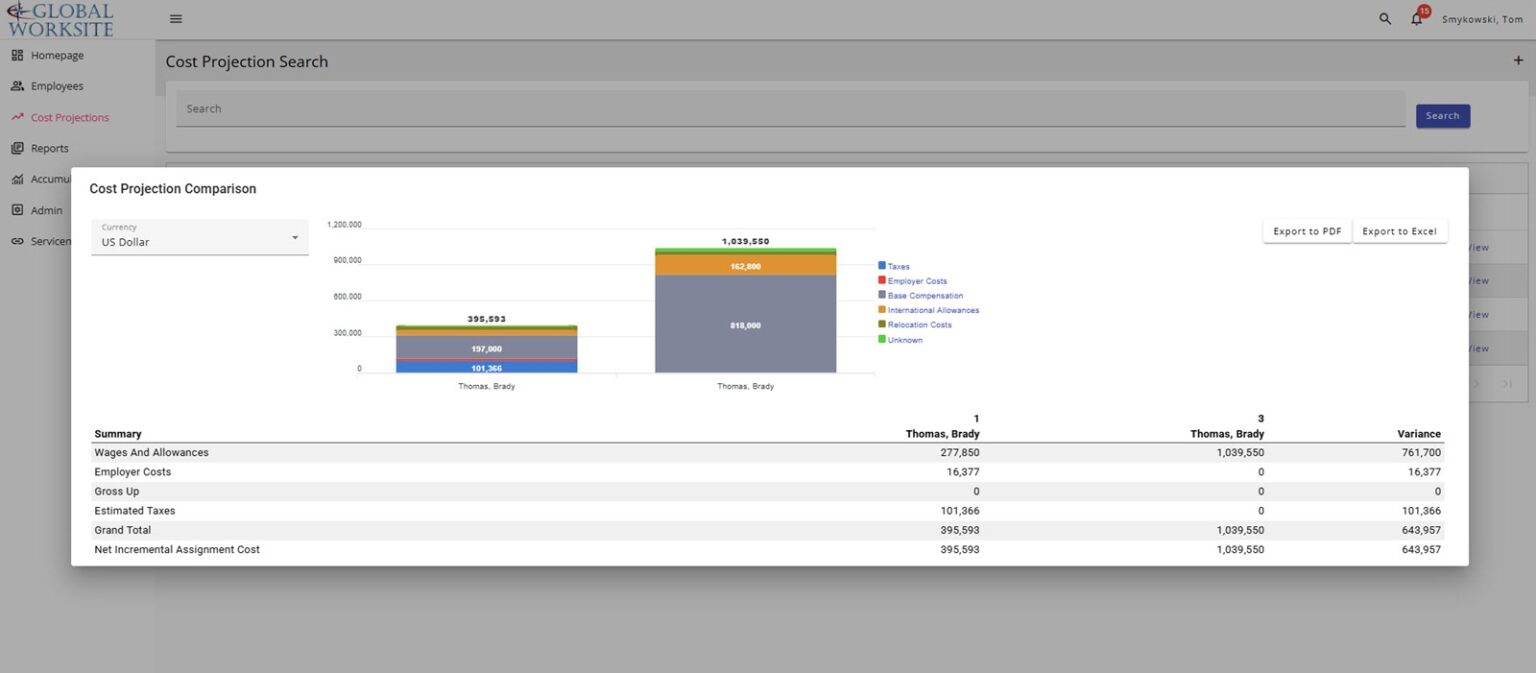Click the Employer Costs row label
Viewport: 1536px width, 673px height.
(x=133, y=472)
